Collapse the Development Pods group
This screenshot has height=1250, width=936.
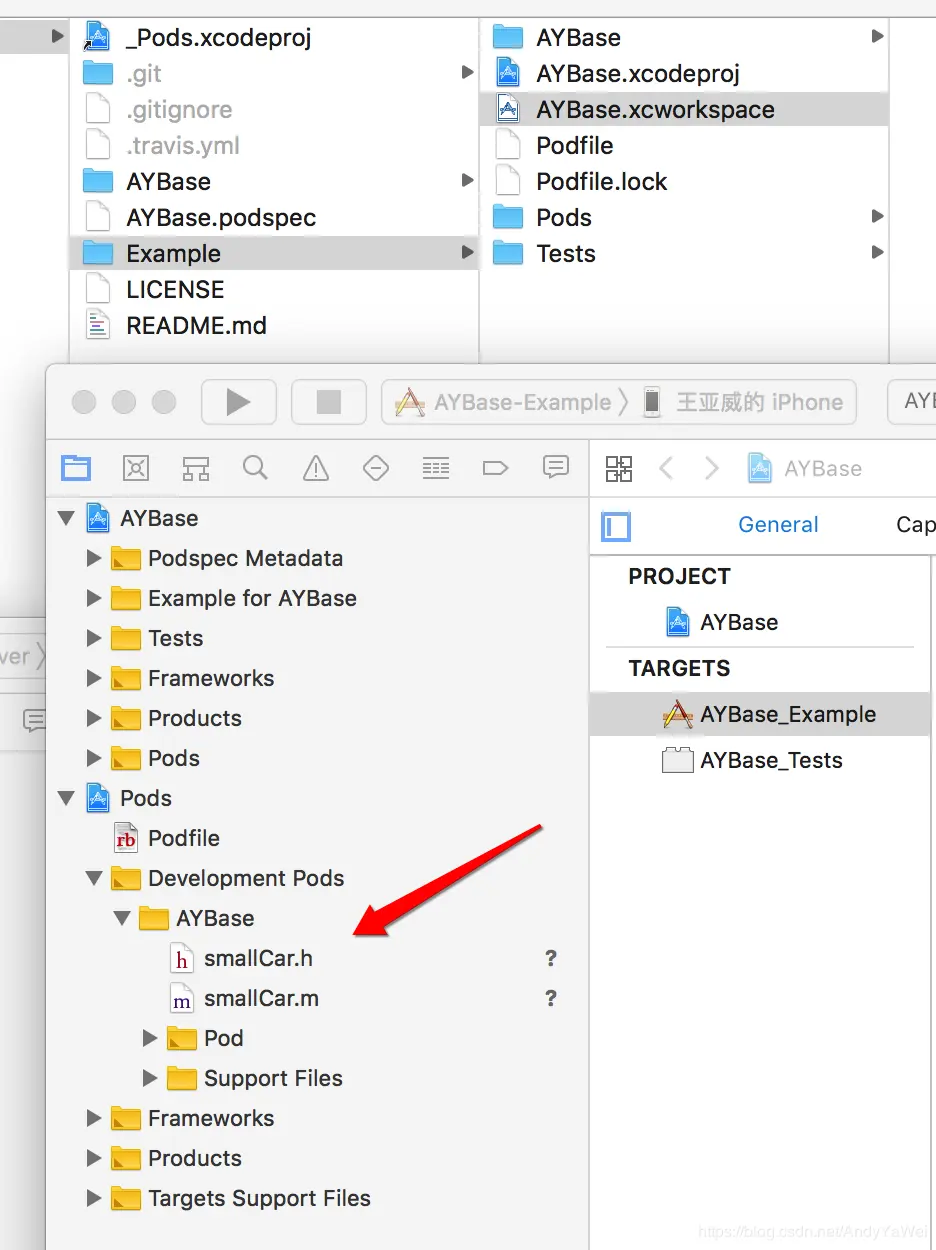[95, 878]
